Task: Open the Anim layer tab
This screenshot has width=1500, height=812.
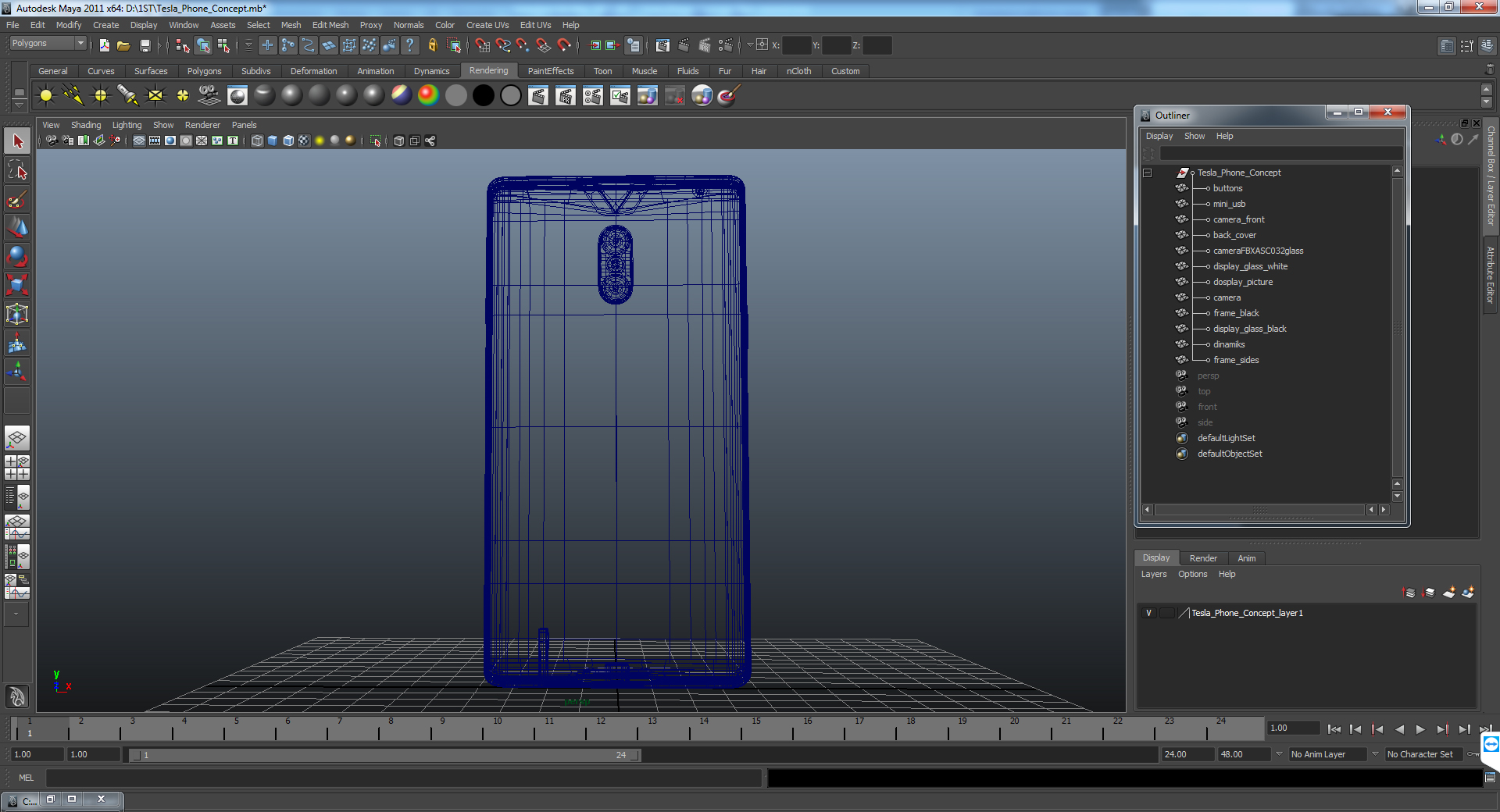Action: [x=1247, y=558]
